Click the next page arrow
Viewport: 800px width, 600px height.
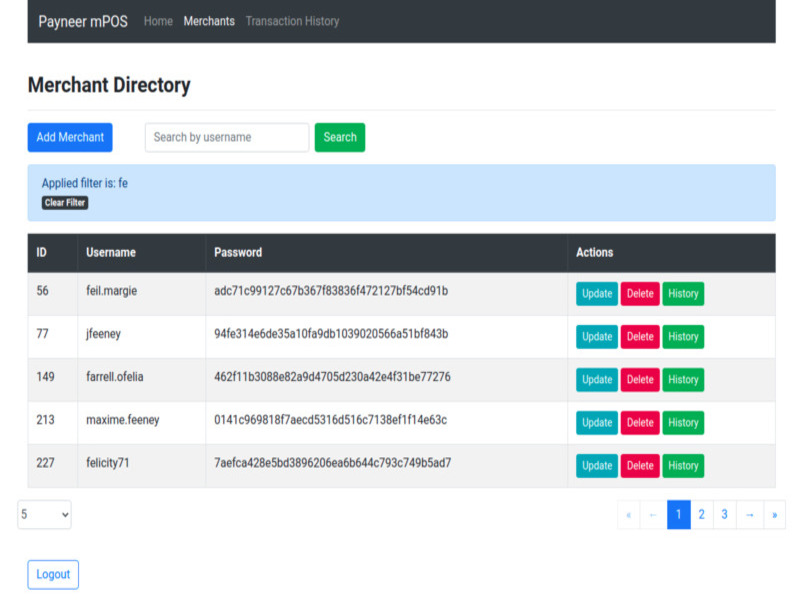coord(750,514)
